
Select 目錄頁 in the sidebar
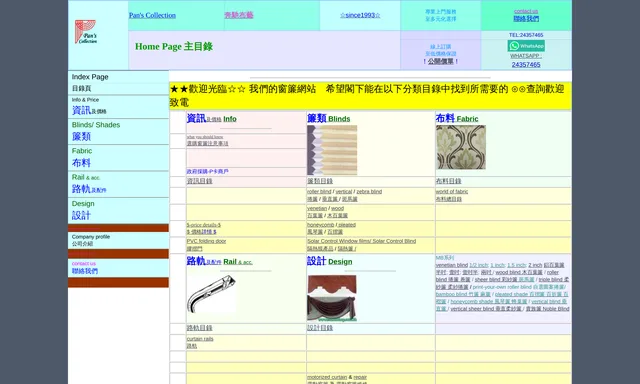[81, 88]
